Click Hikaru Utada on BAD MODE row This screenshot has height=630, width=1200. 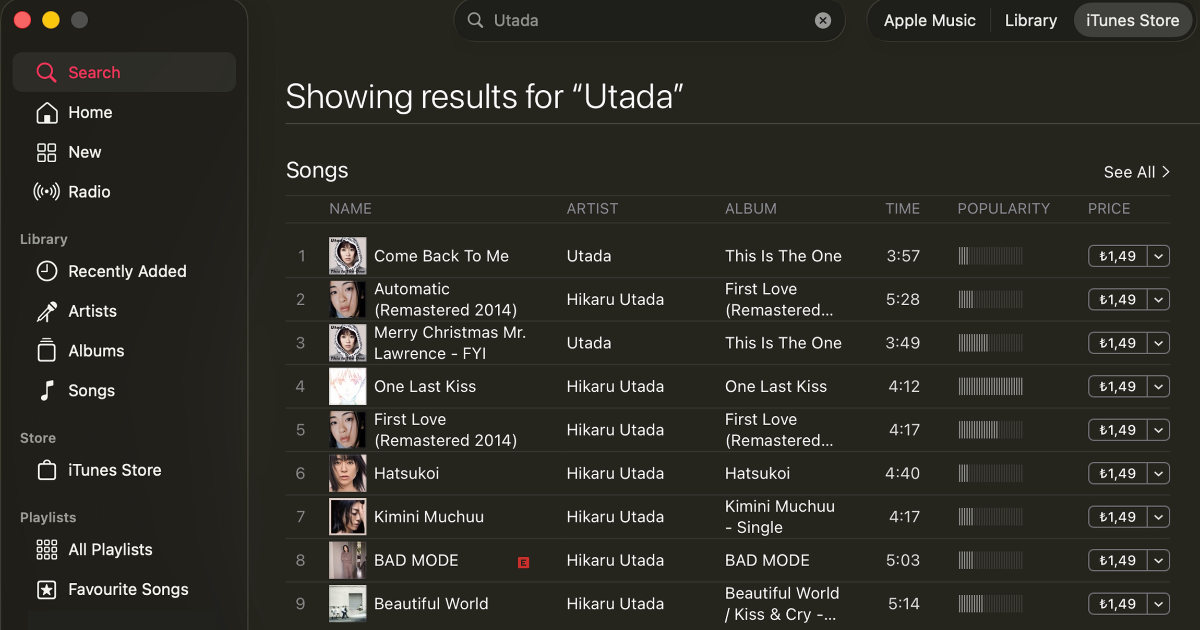tap(615, 560)
